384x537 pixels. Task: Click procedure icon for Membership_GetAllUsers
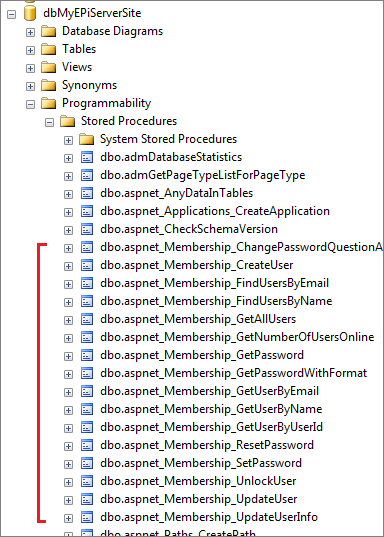coord(87,320)
